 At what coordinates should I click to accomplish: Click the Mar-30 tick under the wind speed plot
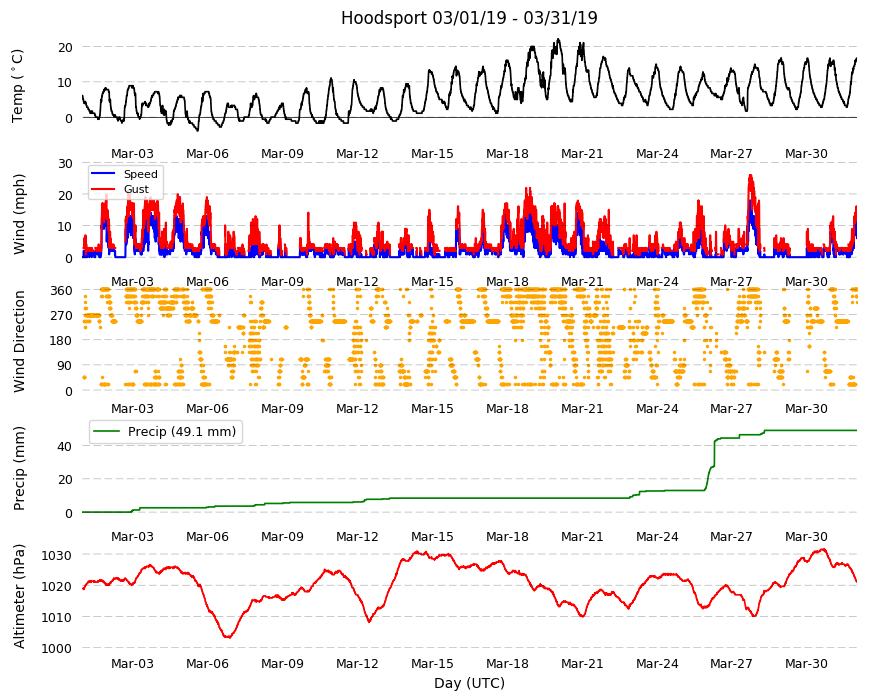(806, 282)
